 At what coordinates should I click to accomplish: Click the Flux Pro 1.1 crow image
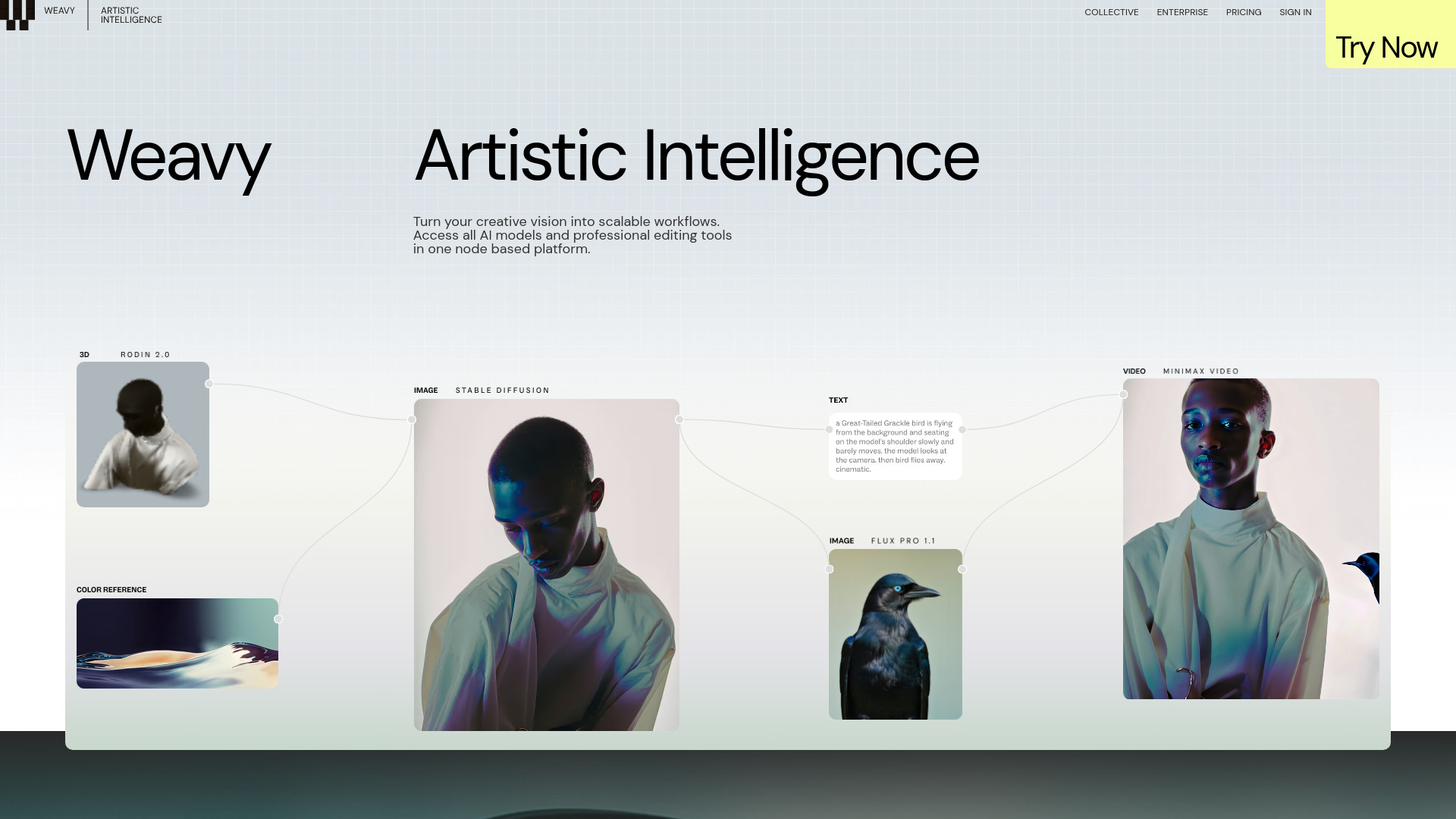tap(895, 634)
